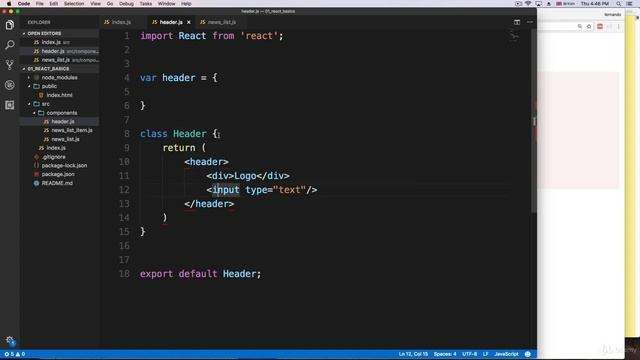Open the Go menu
Image resolution: width=640 pixels, height=360 pixels.
point(110,4)
